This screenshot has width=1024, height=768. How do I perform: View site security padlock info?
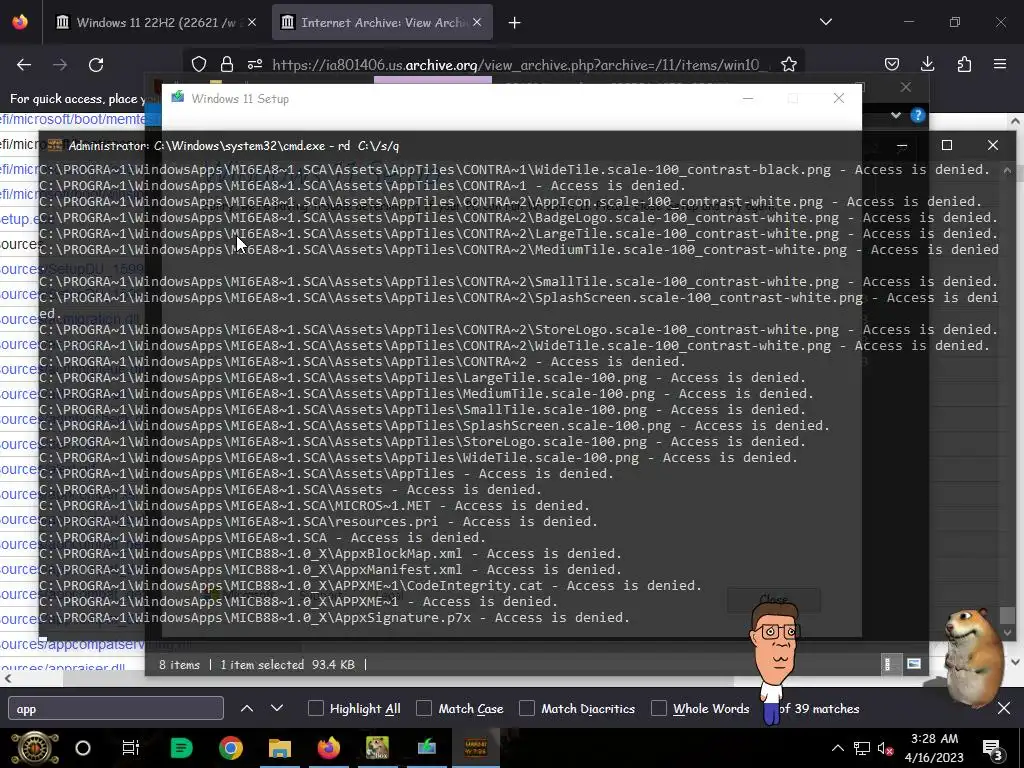[x=227, y=64]
